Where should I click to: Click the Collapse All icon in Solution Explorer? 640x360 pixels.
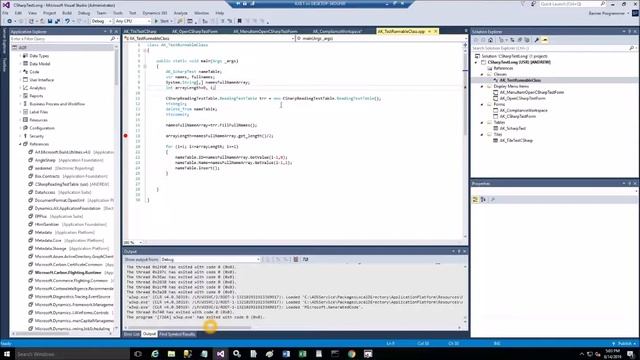click(x=520, y=40)
